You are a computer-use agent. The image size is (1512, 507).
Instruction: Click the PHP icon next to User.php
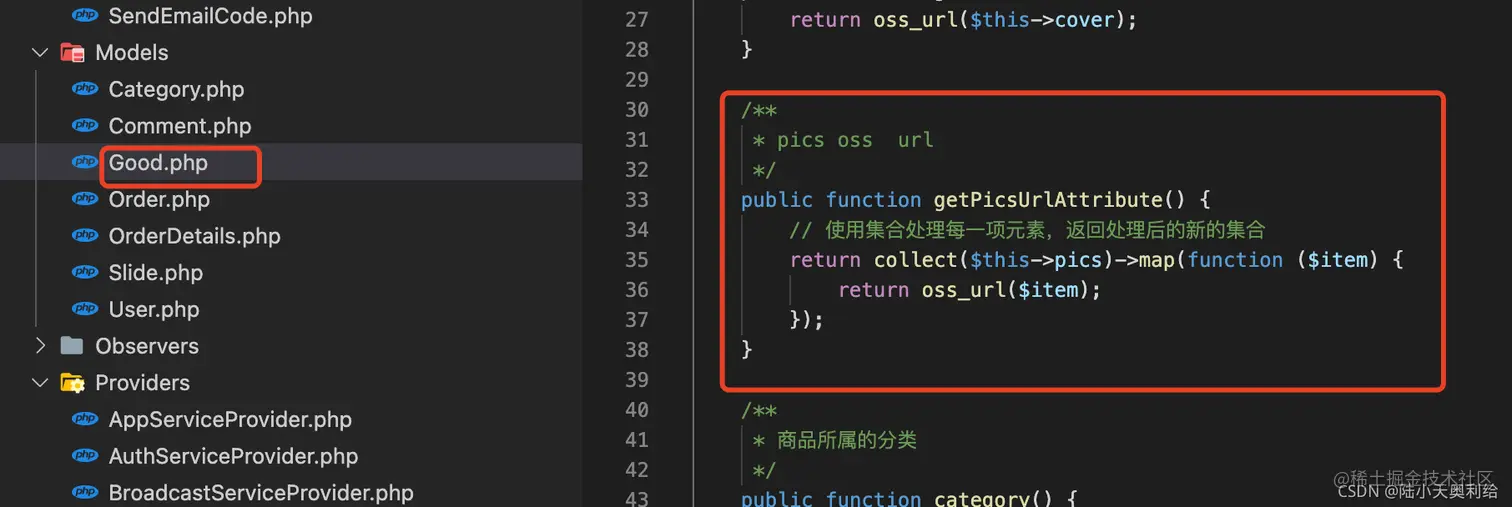(85, 309)
